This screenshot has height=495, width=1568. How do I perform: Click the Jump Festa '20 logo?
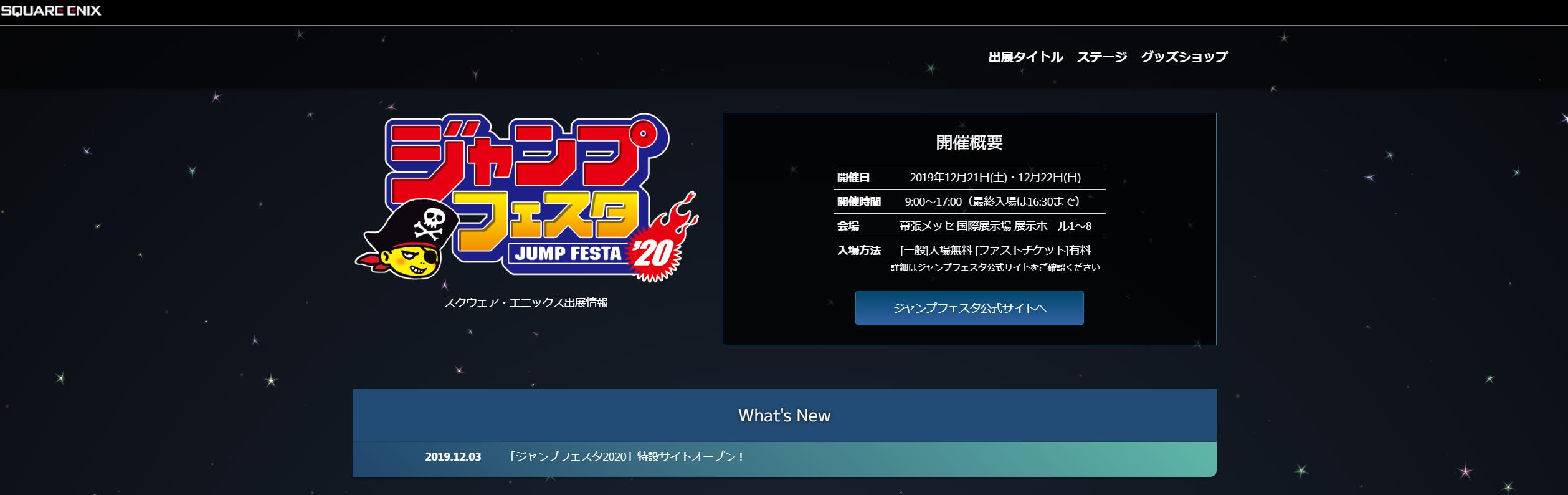(x=526, y=198)
